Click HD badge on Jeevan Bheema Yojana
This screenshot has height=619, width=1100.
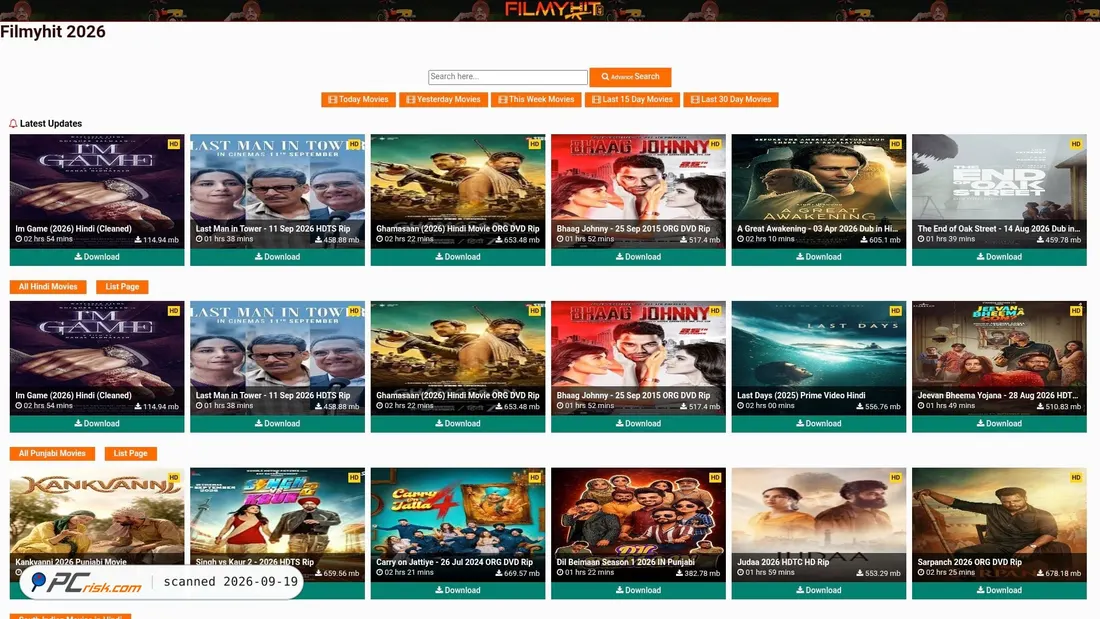tap(1075, 310)
